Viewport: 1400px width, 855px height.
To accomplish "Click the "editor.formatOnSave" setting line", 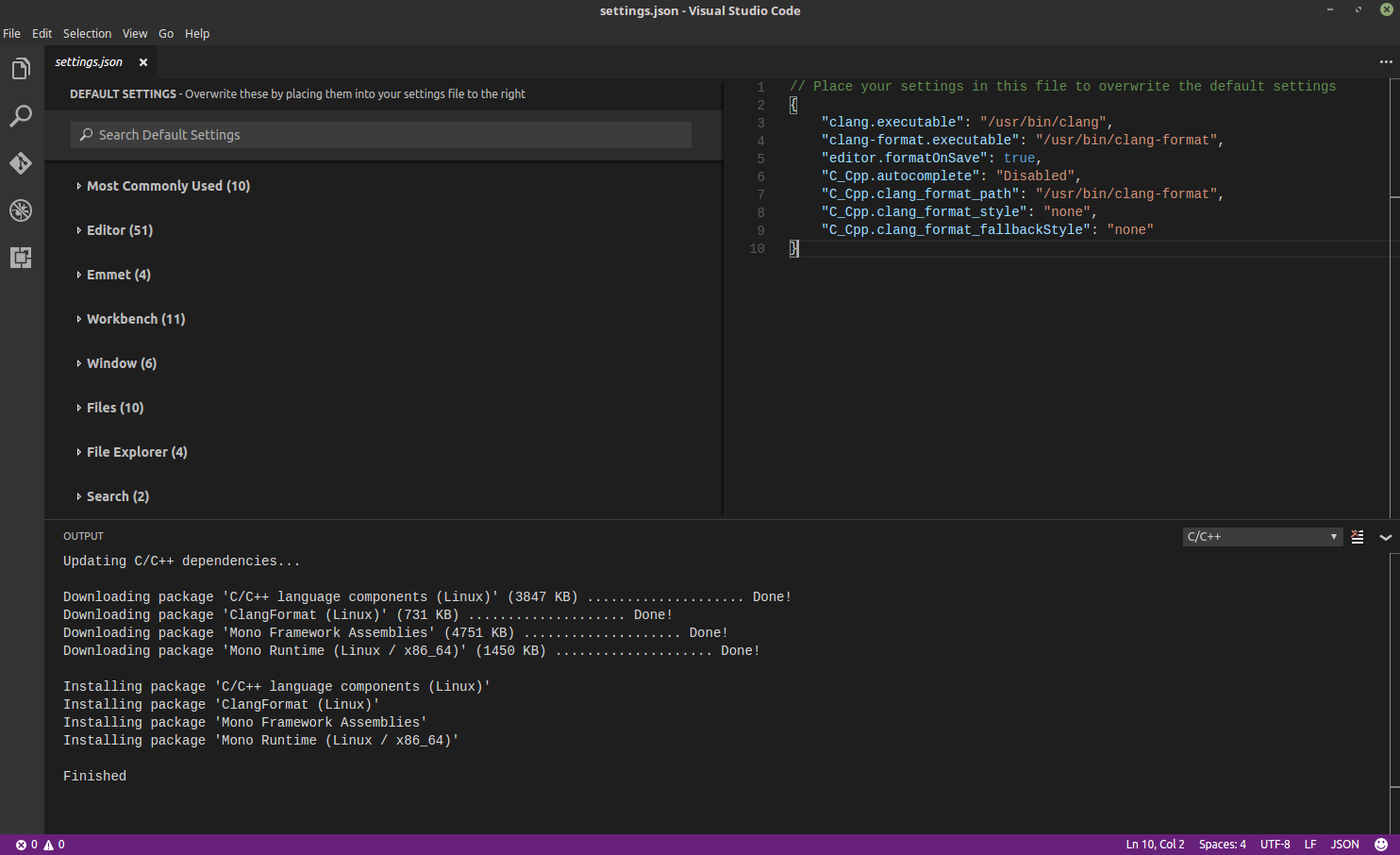I will 931,159.
